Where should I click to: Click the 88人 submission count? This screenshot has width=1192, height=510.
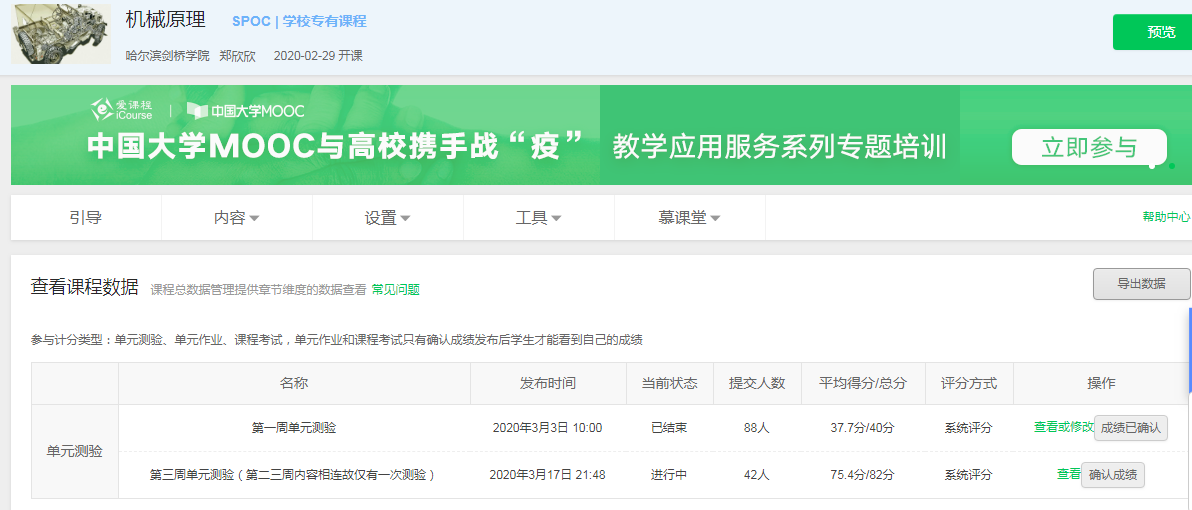click(756, 428)
